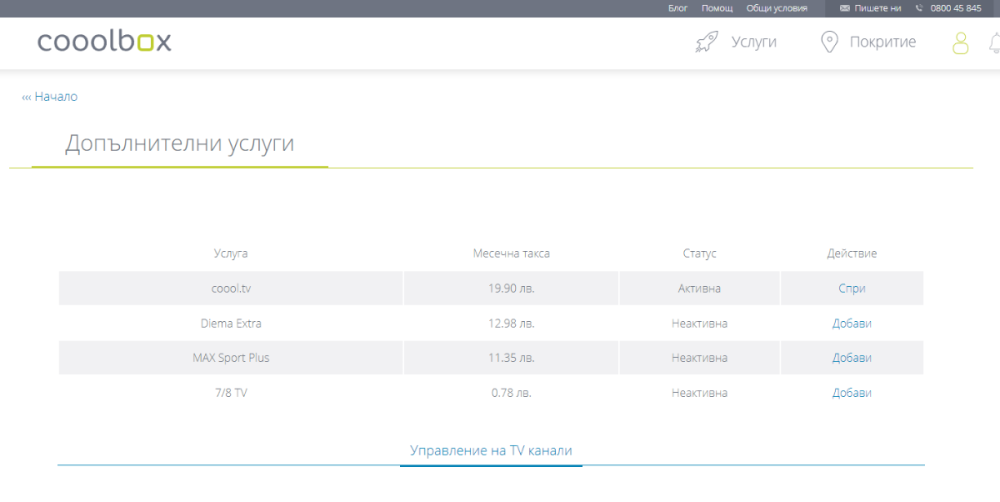Go back via the Начало link
Image resolution: width=1000 pixels, height=502 pixels.
pos(50,97)
